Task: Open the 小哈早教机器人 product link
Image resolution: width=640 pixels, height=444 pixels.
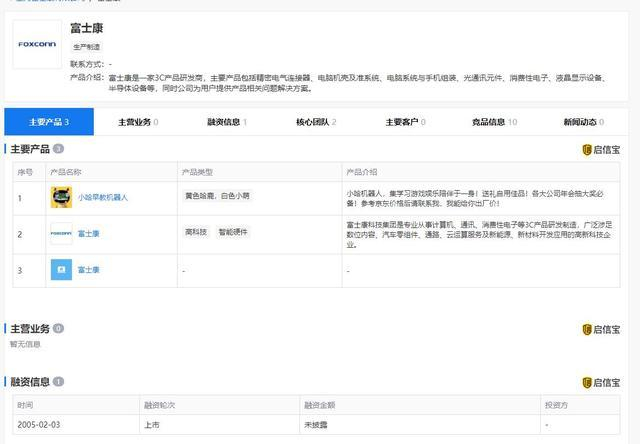Action: [103, 198]
